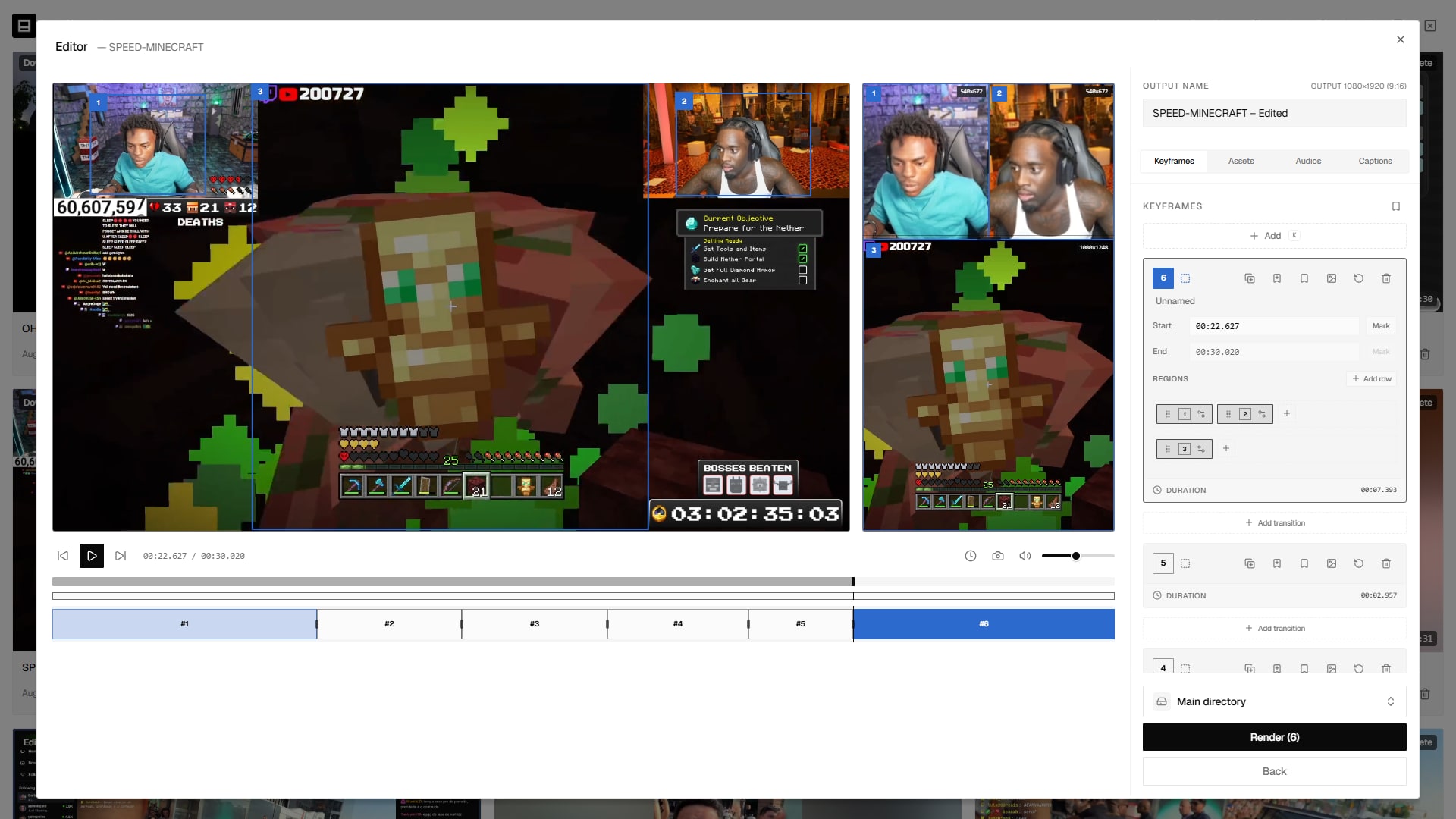Play the video preview

[x=92, y=556]
